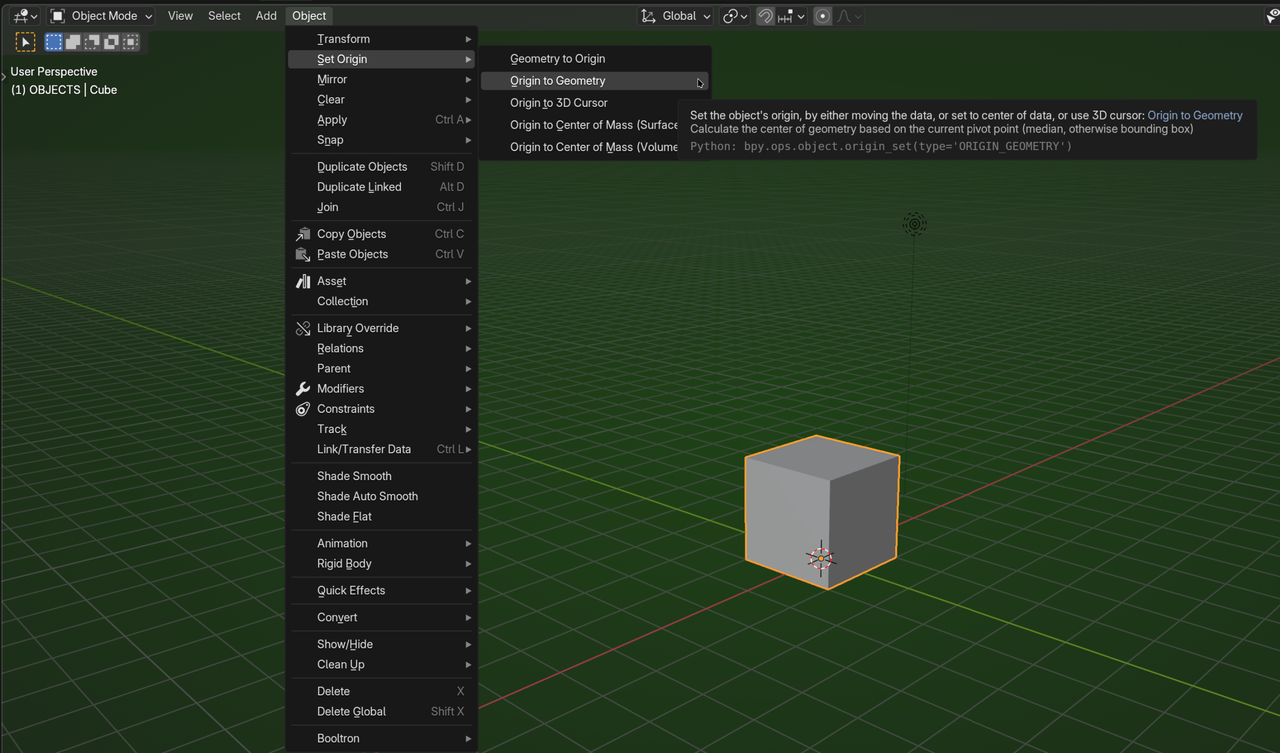Choose the Subtract selection mode icon
Image resolution: width=1280 pixels, height=753 pixels.
pos(92,42)
